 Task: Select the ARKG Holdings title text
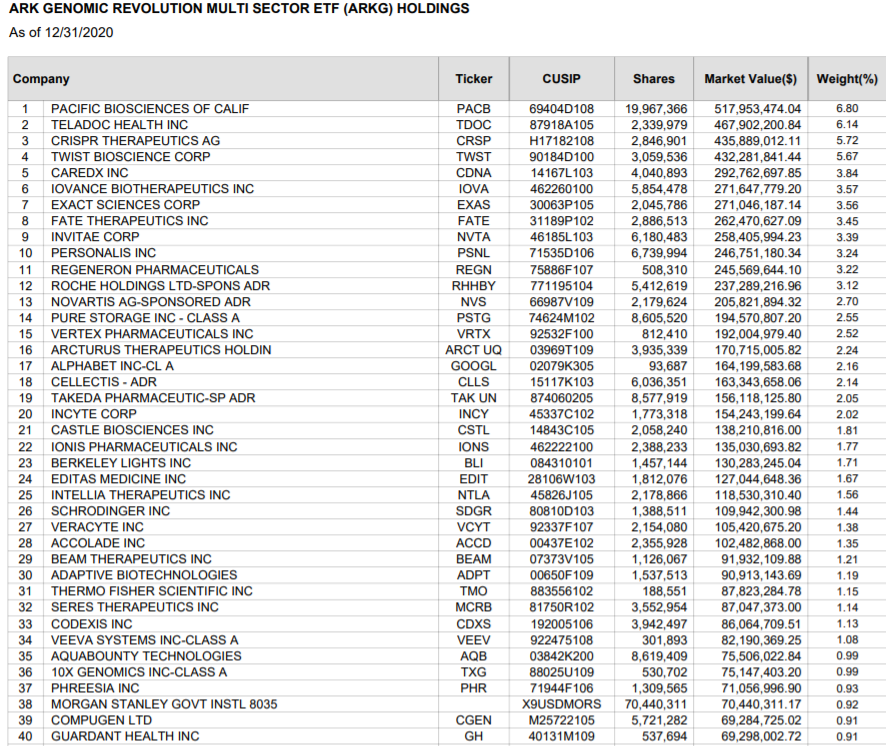click(x=239, y=9)
